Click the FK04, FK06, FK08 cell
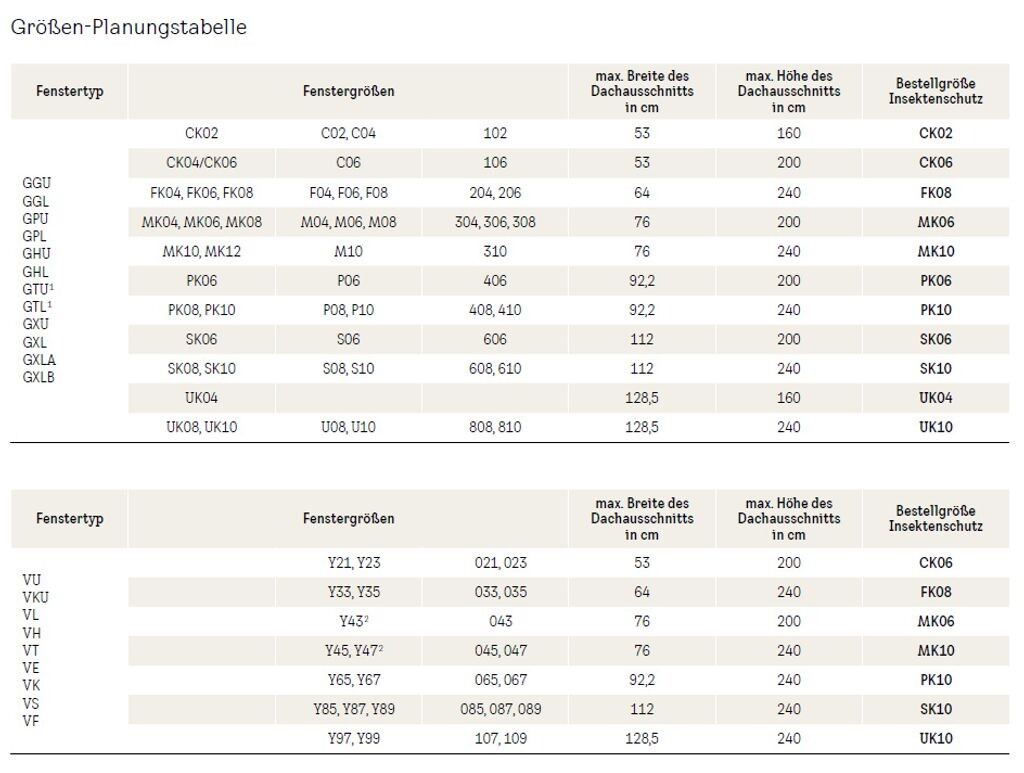1024x773 pixels. (x=201, y=193)
